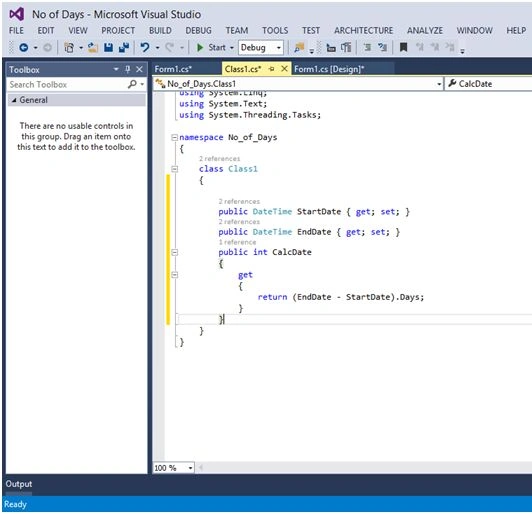Click the bookmark toggle icon

point(403,47)
